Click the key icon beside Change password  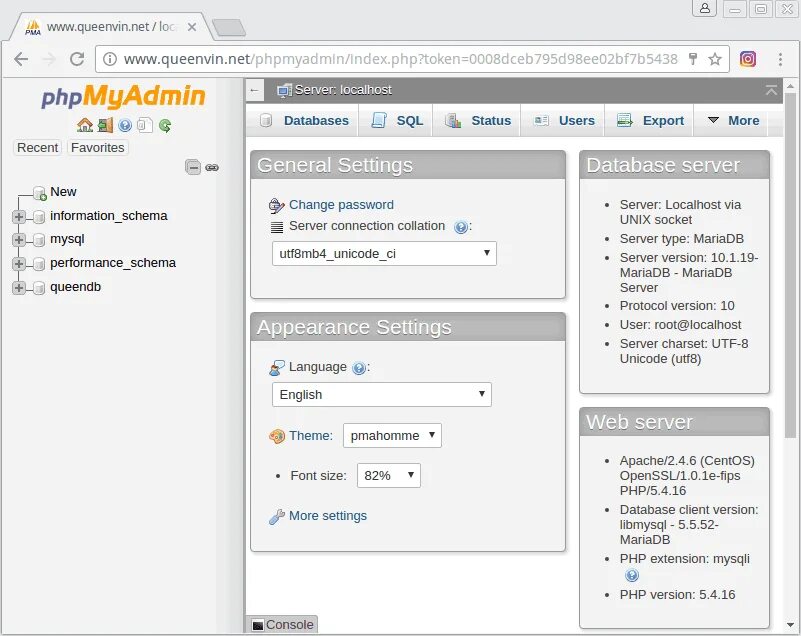tap(276, 205)
